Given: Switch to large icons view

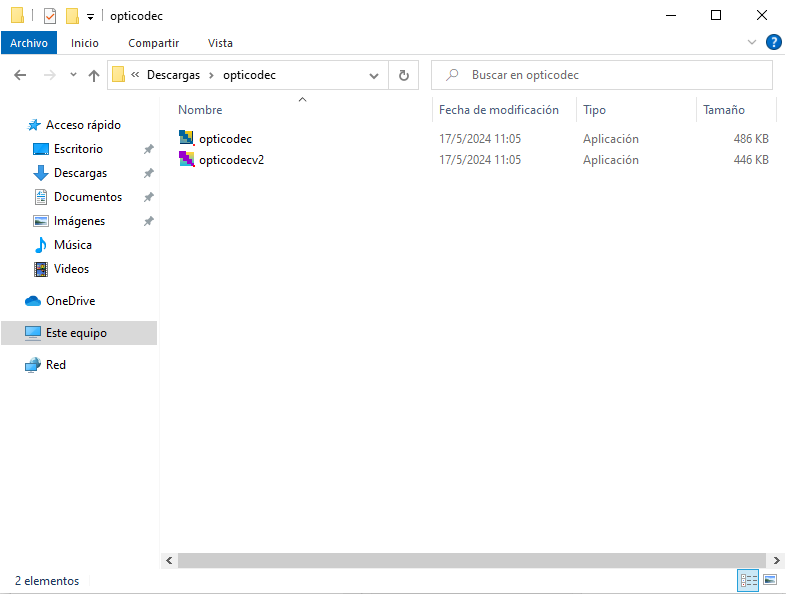Looking at the screenshot, I should 770,580.
